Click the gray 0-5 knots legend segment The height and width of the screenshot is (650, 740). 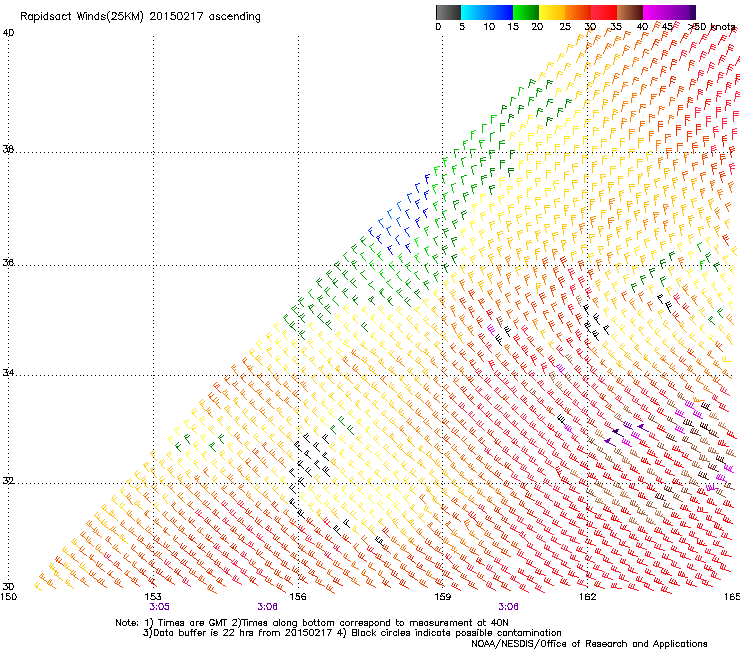448,12
